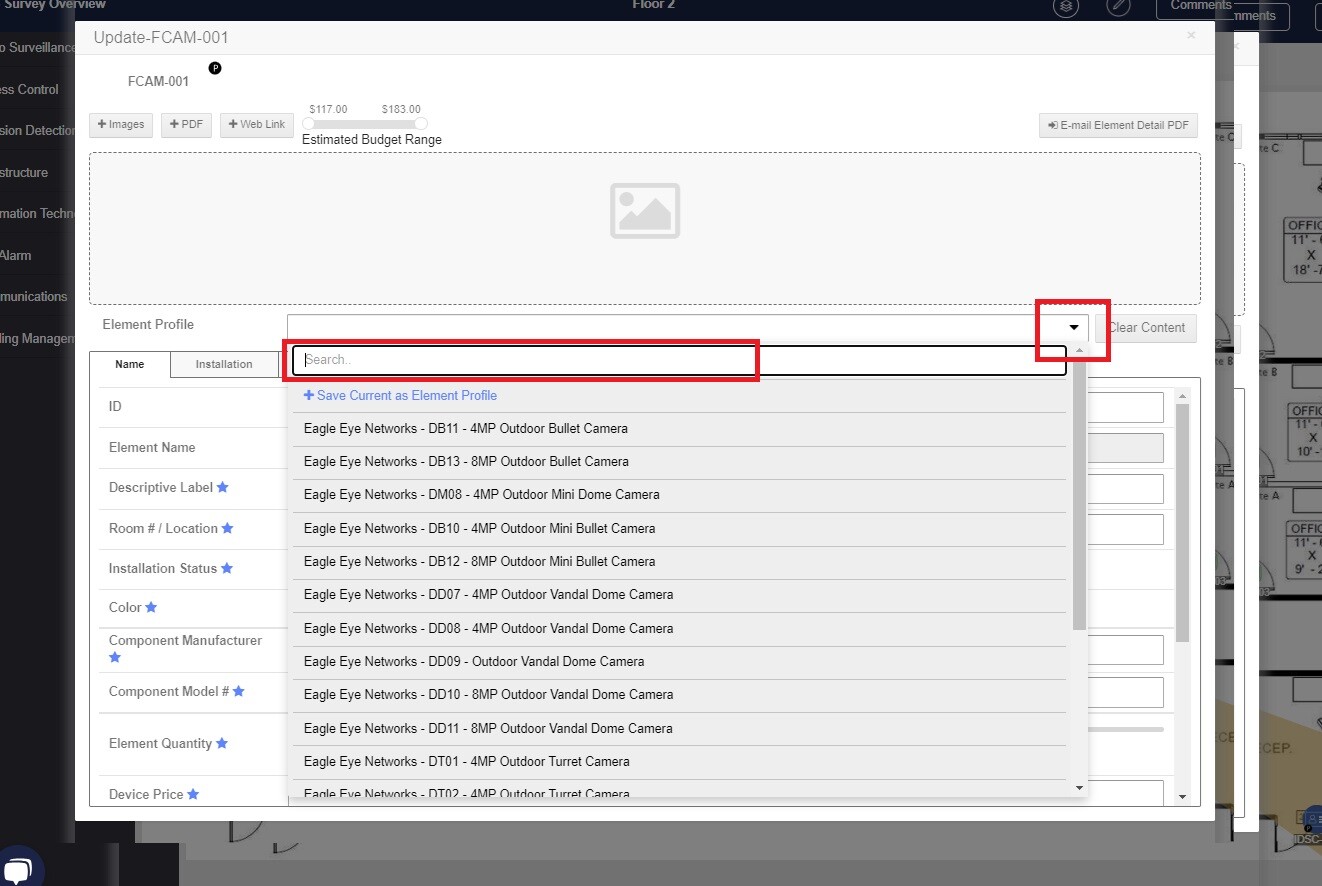Click the PDF attach button
1322x886 pixels.
pyautogui.click(x=186, y=125)
